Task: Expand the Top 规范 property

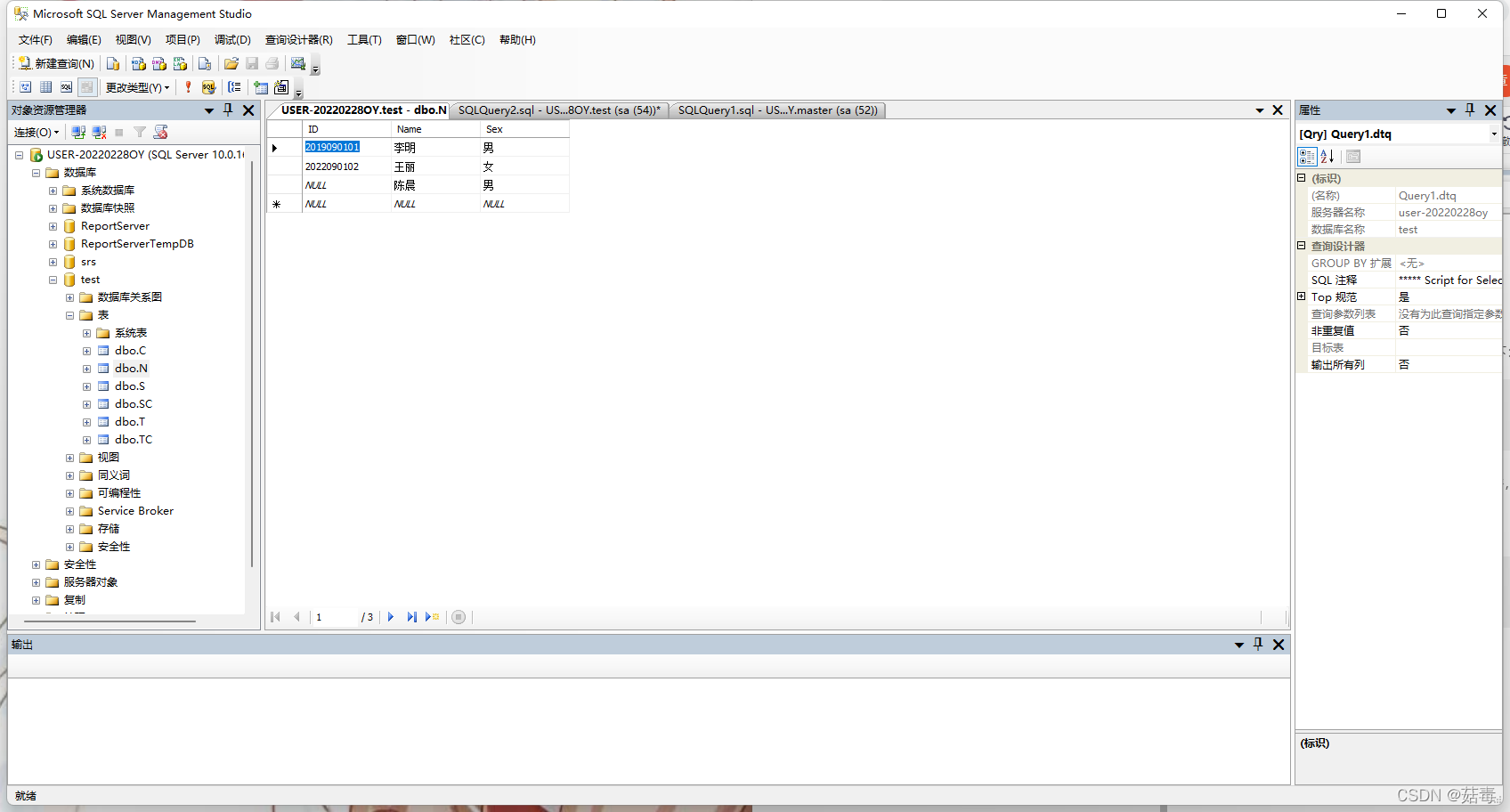Action: tap(1302, 296)
